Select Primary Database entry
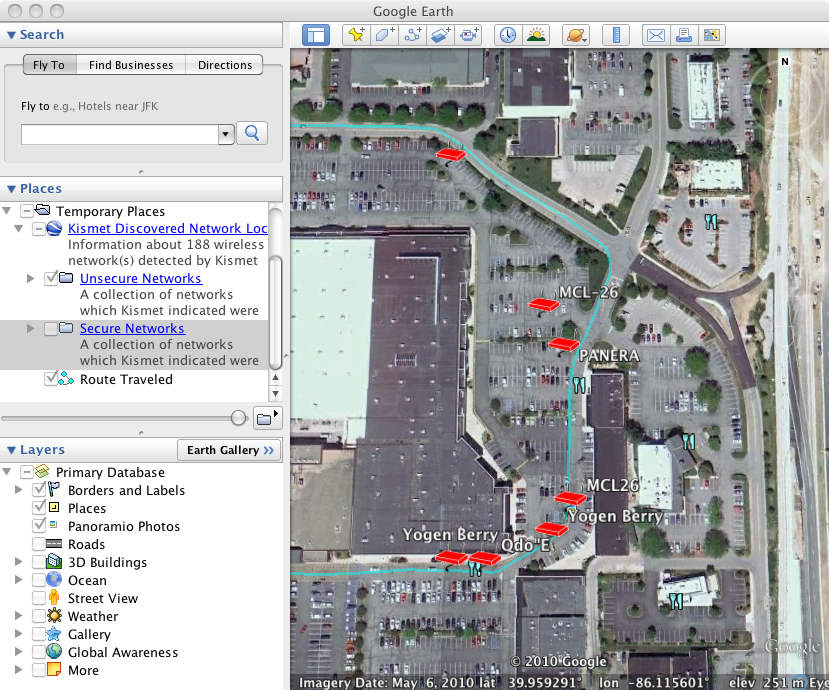Screen dimensions: 829x690 pos(110,472)
